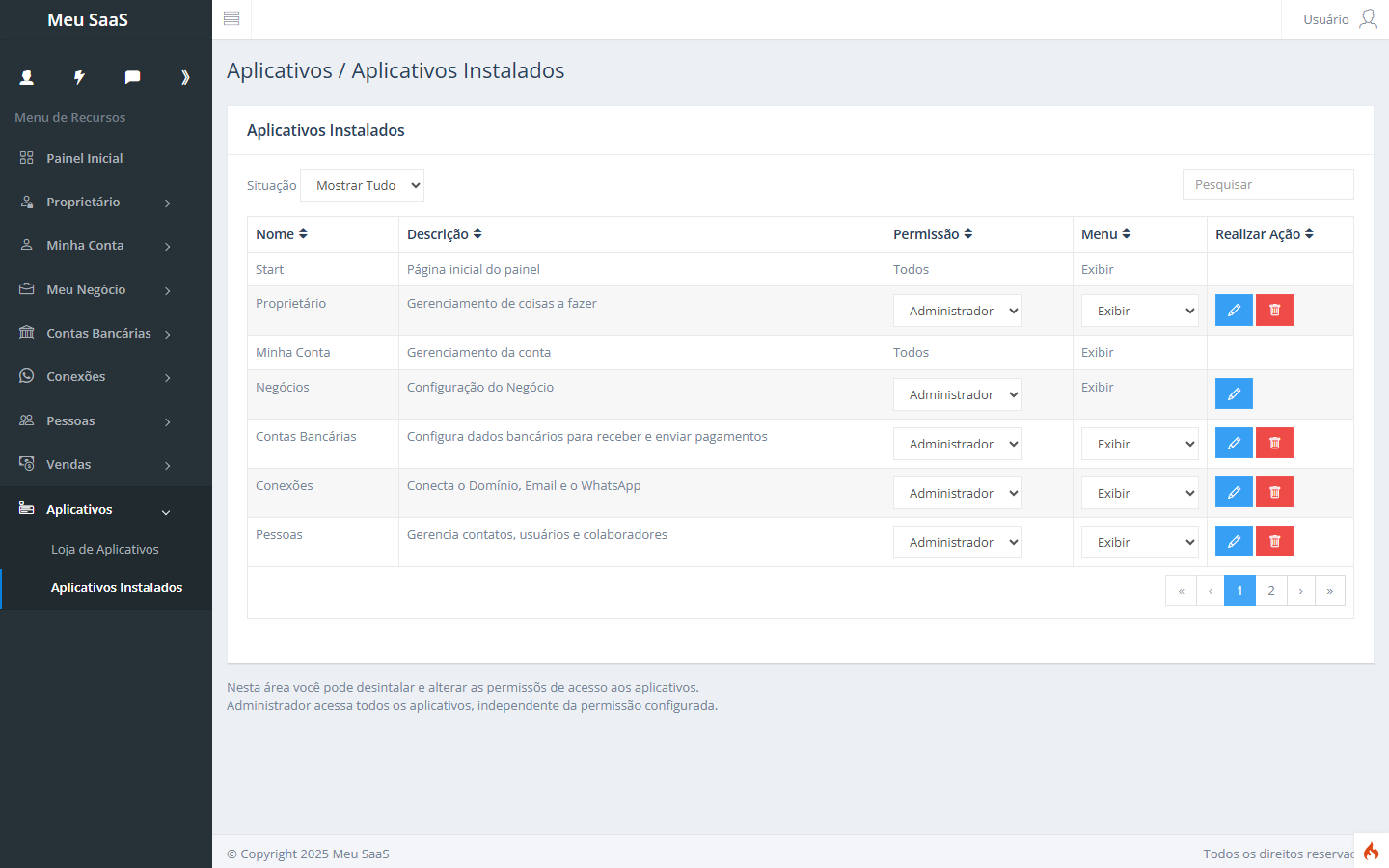Go to previous page arrow
The width and height of the screenshot is (1389, 868).
(x=1210, y=590)
